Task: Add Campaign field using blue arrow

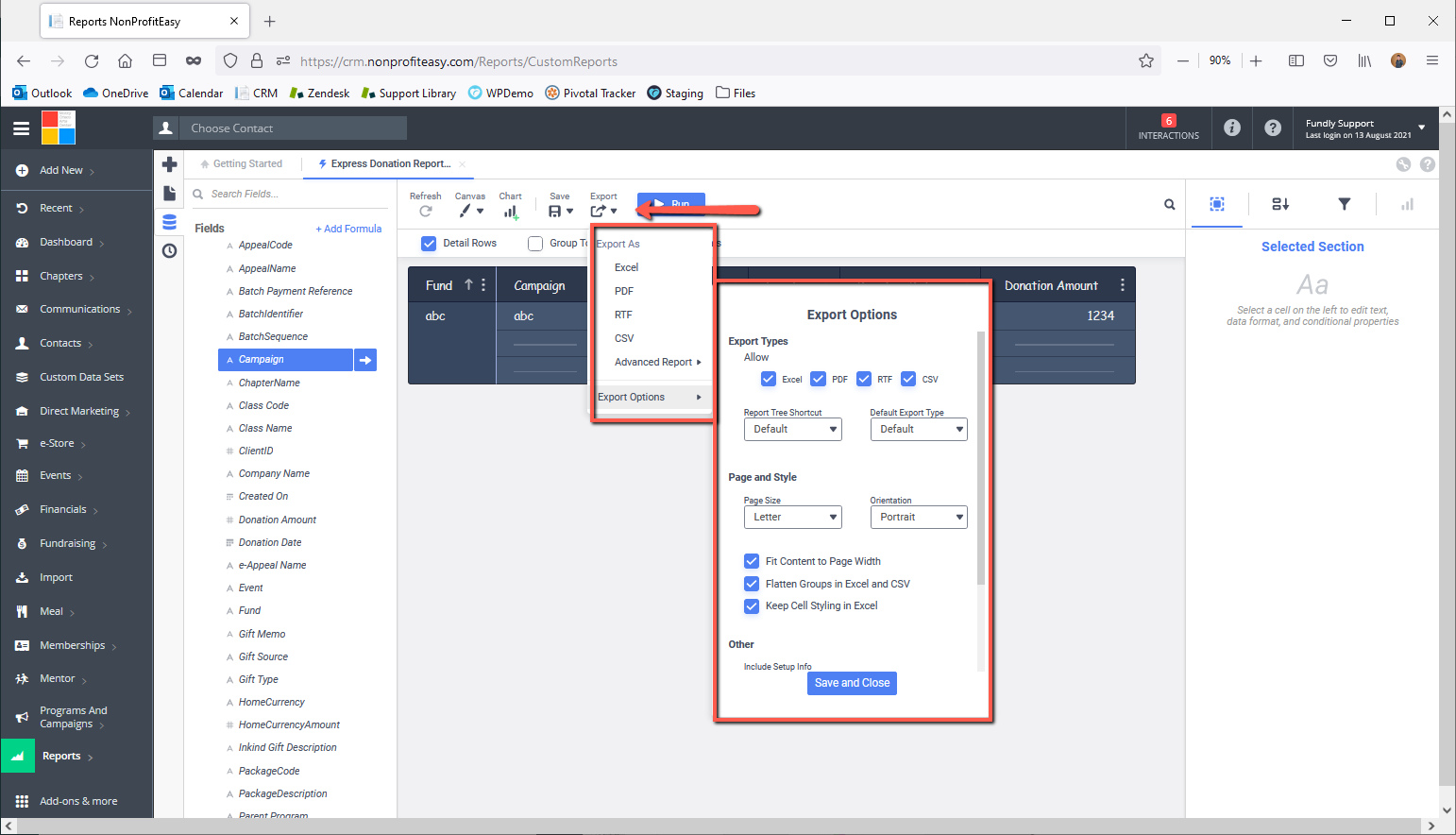Action: pos(365,360)
